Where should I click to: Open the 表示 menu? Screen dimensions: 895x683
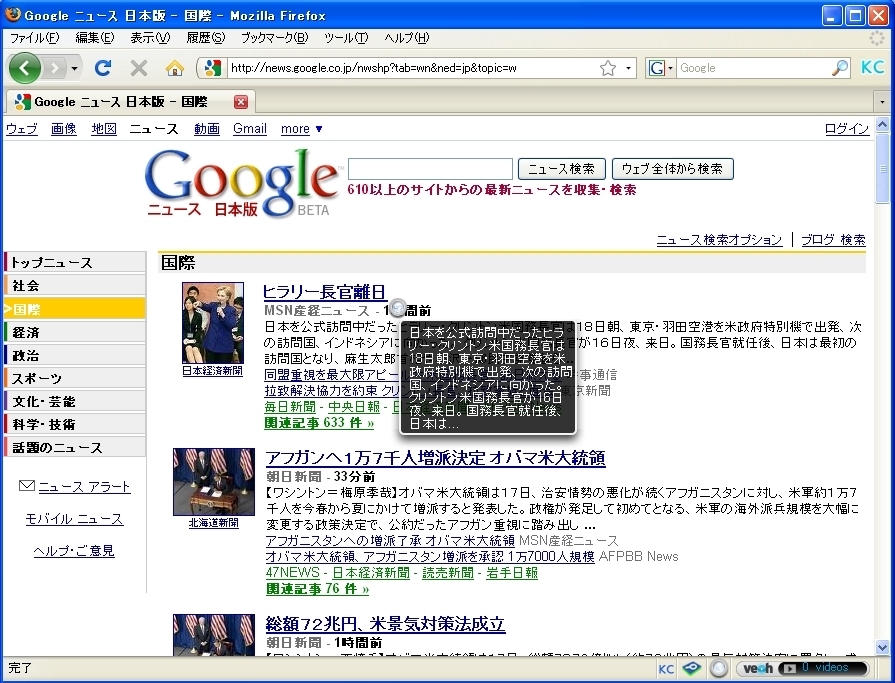click(x=150, y=38)
